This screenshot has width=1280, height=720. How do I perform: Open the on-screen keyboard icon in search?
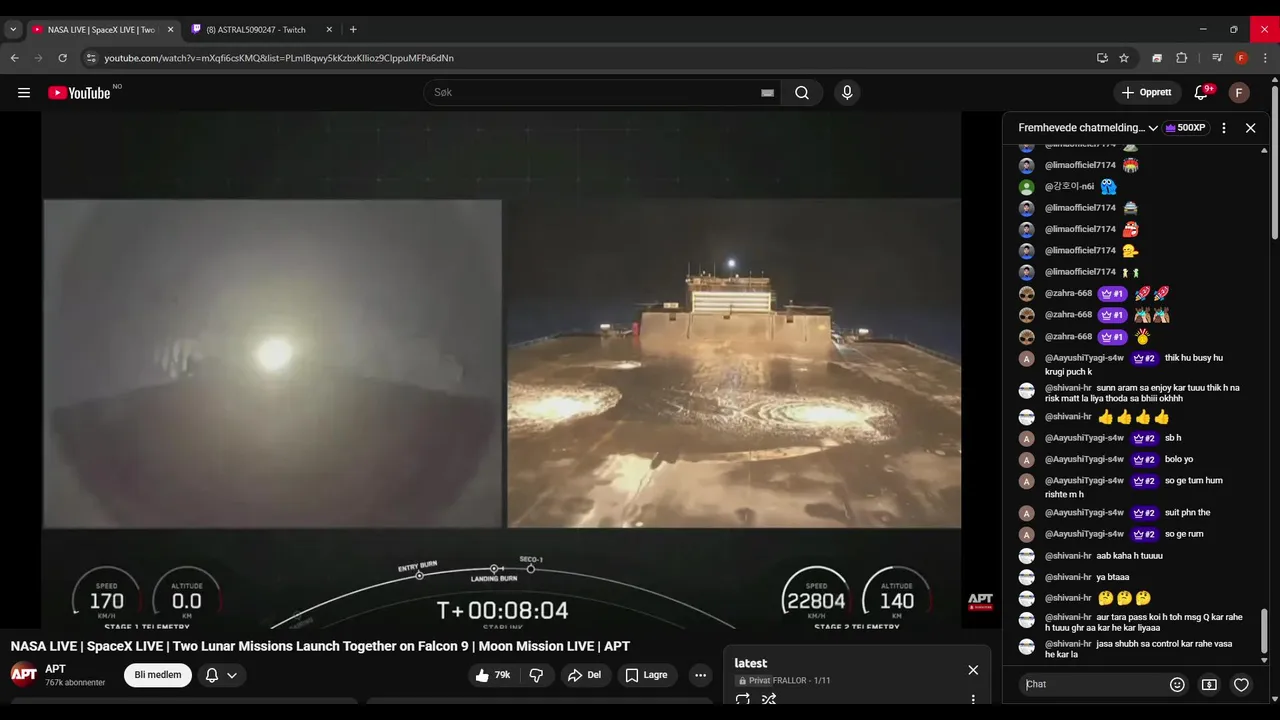click(x=767, y=93)
